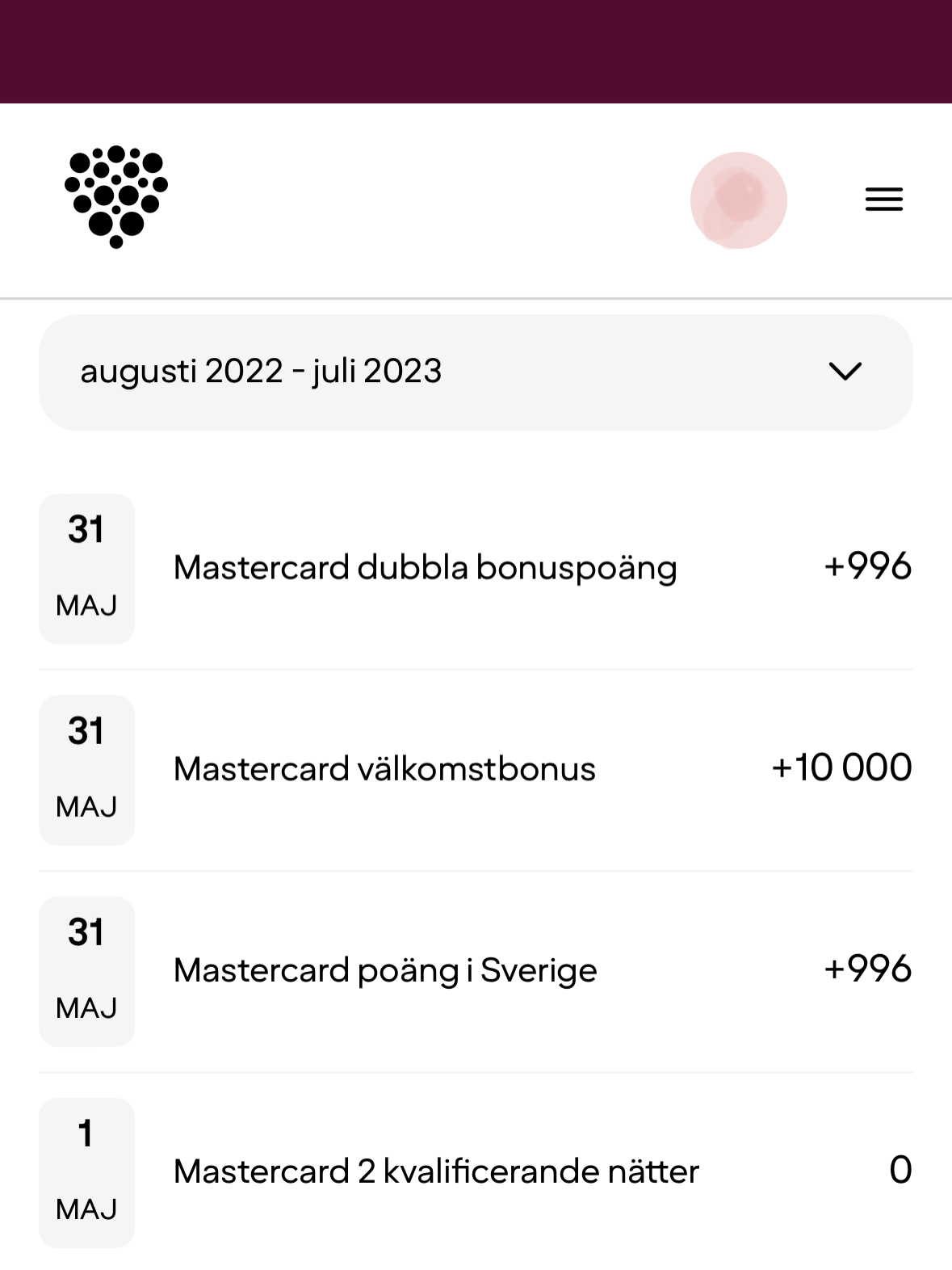Select the Mastercard välkomstbonus transaction

coord(384,769)
